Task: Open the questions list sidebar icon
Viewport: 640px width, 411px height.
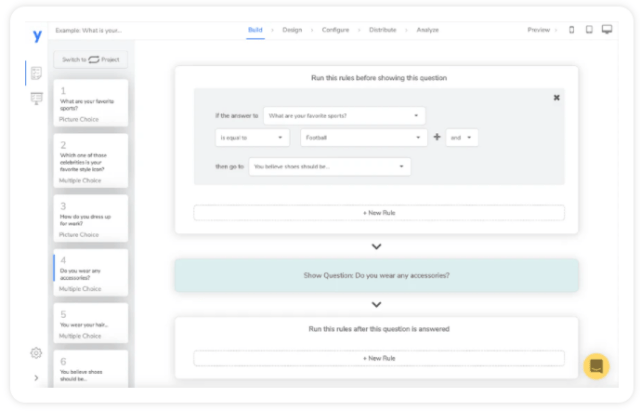Action: pyautogui.click(x=37, y=73)
